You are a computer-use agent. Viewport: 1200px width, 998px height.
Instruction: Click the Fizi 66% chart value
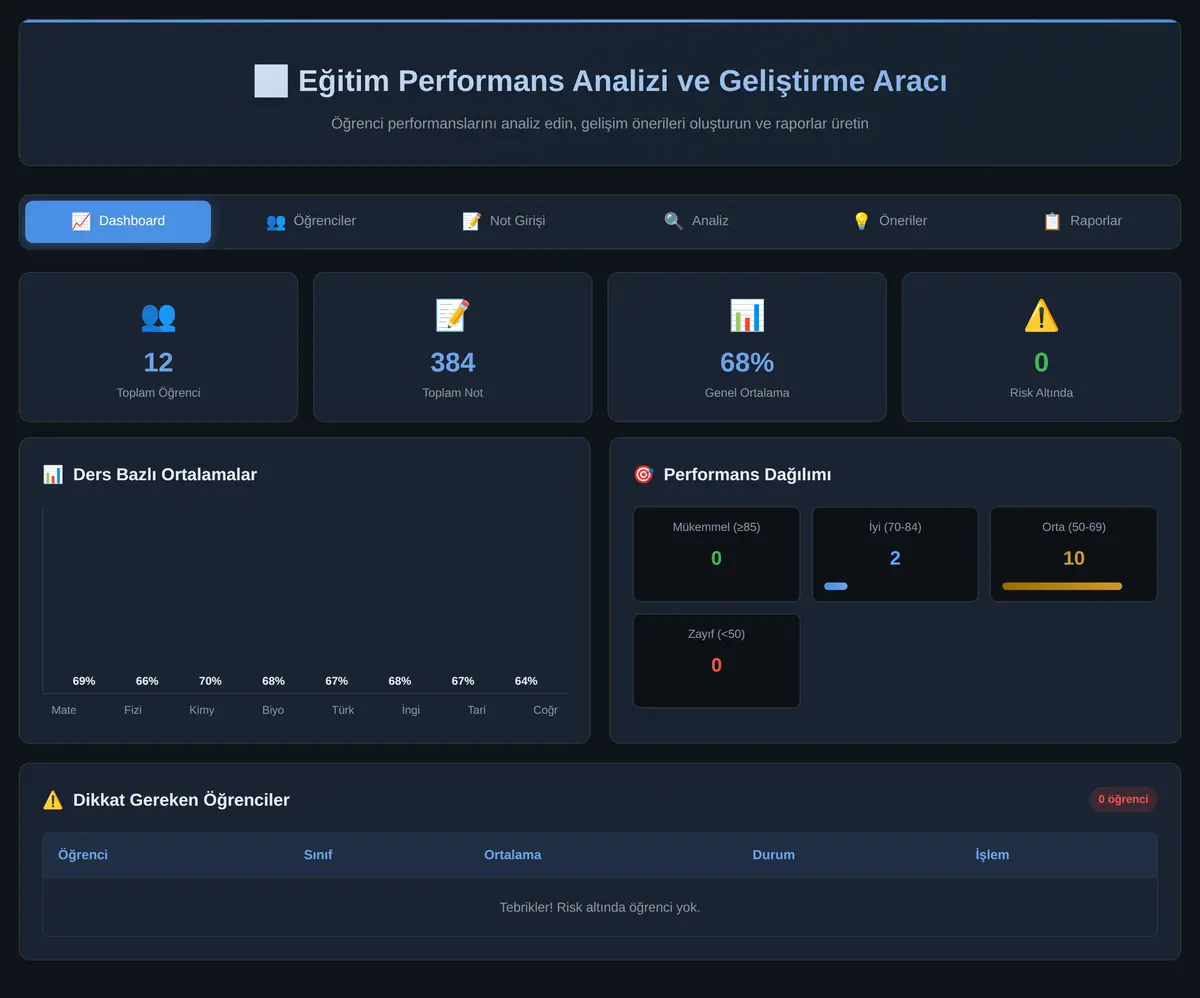point(147,681)
